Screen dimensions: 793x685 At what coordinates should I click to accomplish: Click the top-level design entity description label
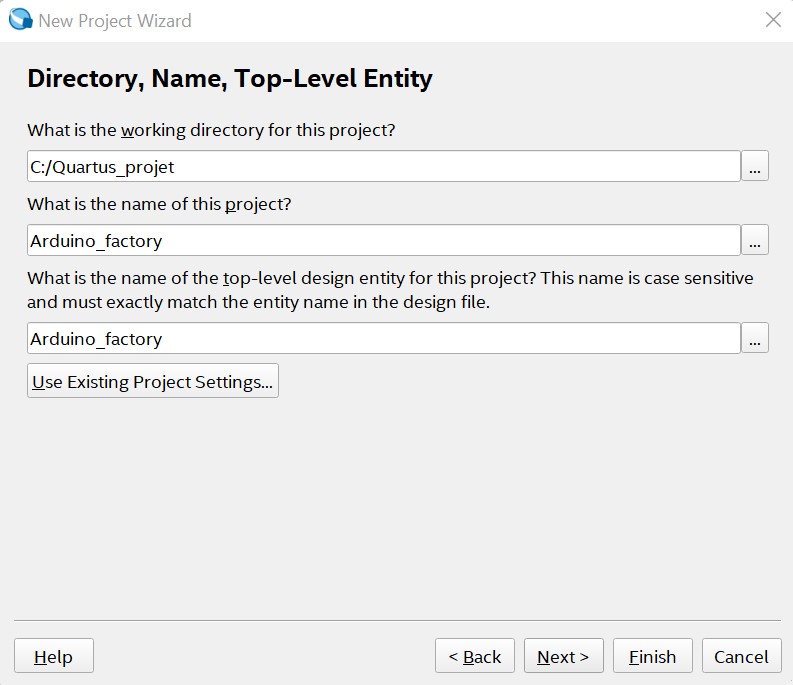coord(390,289)
